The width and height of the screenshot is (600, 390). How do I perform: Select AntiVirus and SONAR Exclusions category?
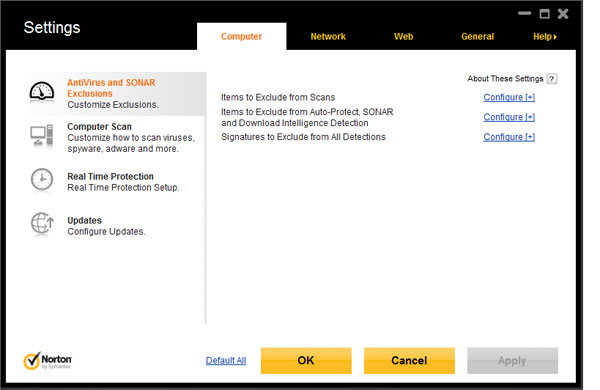pyautogui.click(x=116, y=94)
